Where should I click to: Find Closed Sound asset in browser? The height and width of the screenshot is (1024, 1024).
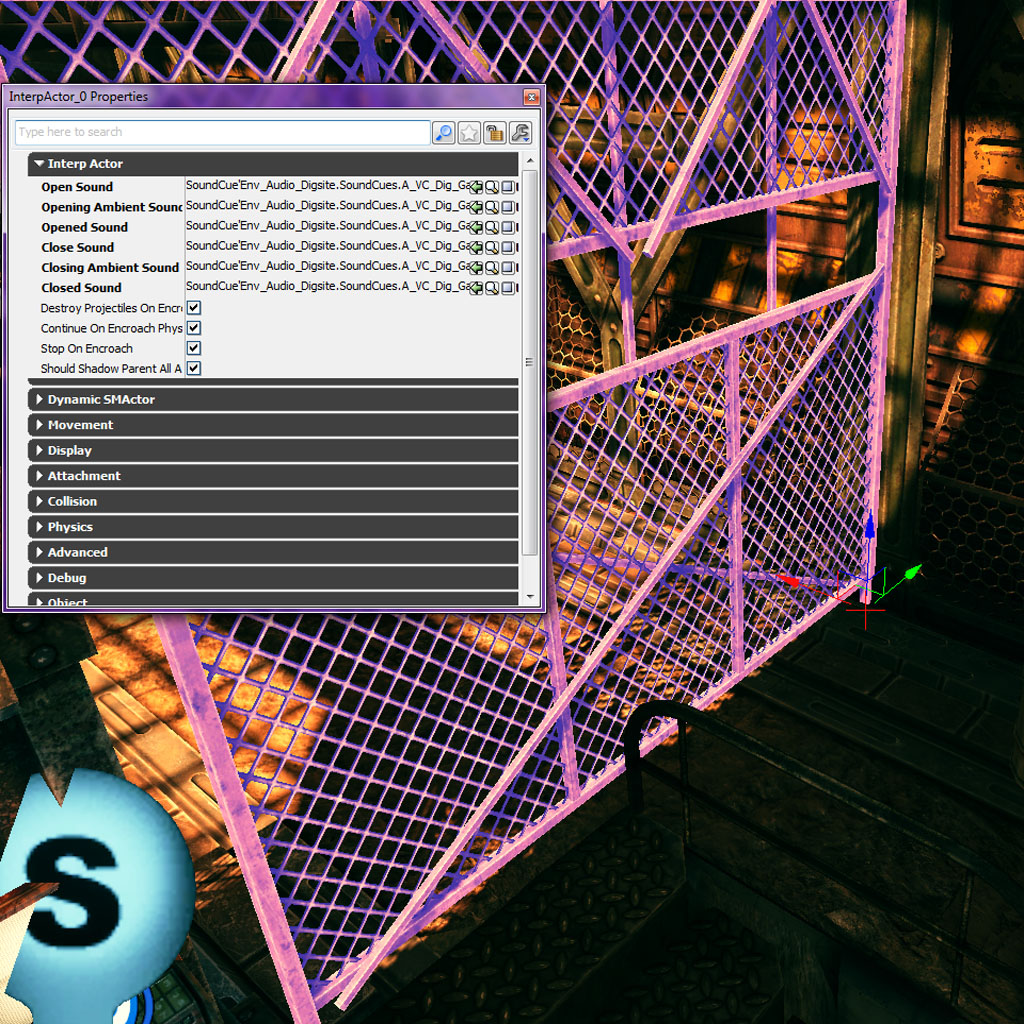(x=492, y=288)
